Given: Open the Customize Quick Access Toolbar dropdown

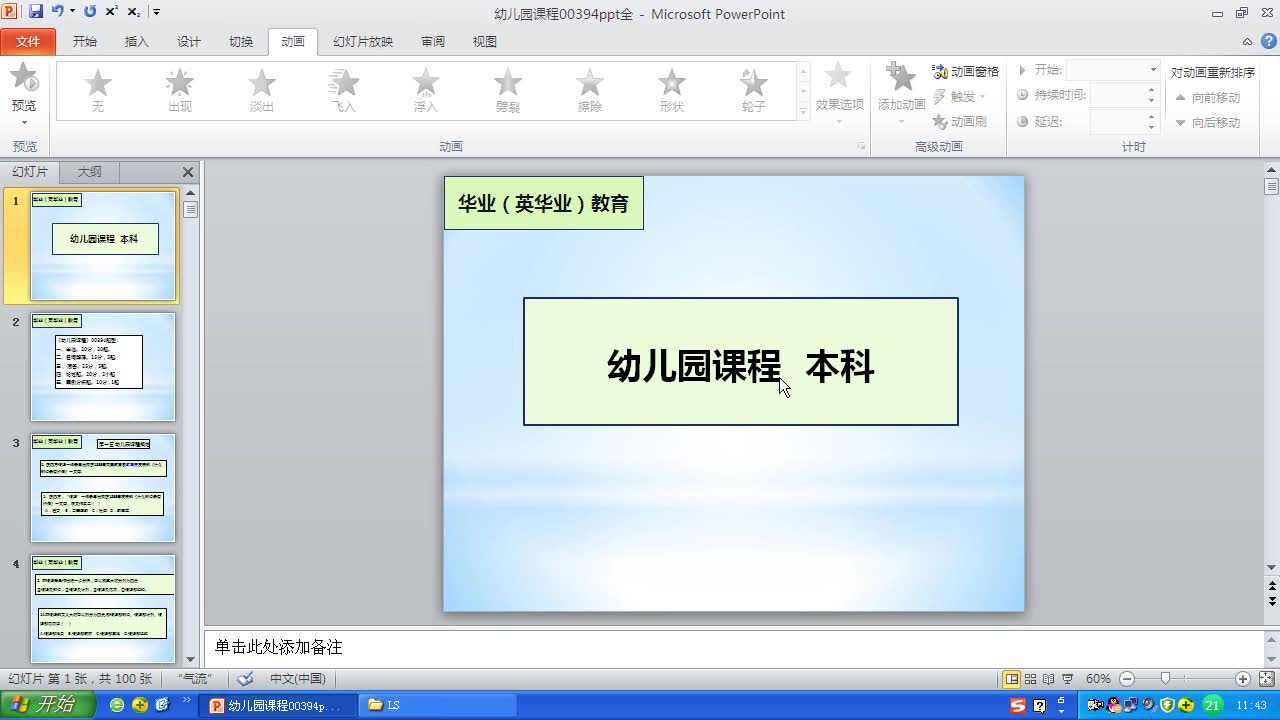Looking at the screenshot, I should coord(157,13).
